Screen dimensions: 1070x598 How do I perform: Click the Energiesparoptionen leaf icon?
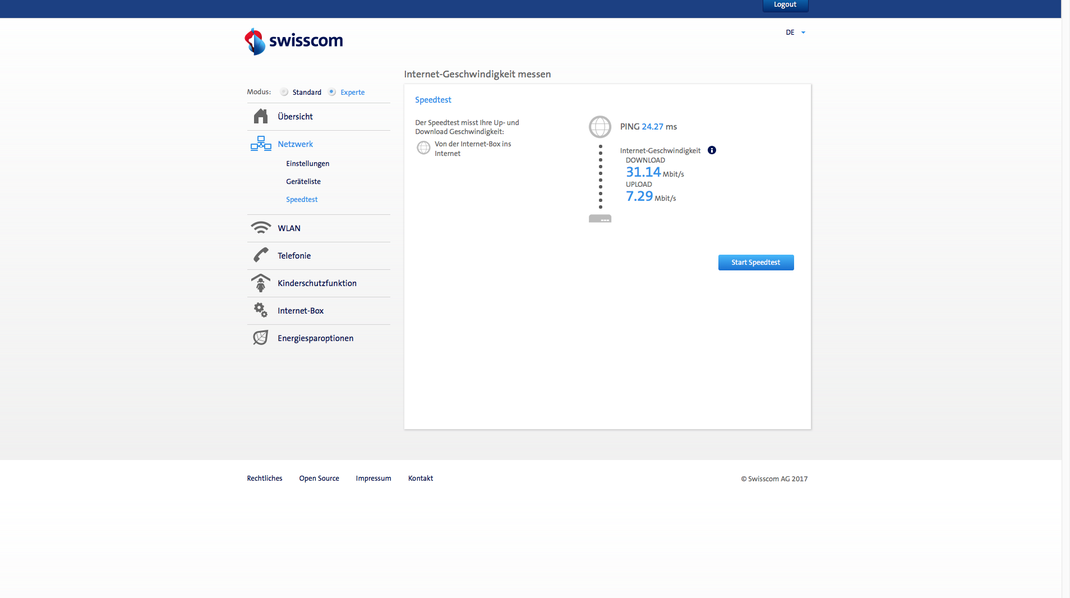click(261, 337)
